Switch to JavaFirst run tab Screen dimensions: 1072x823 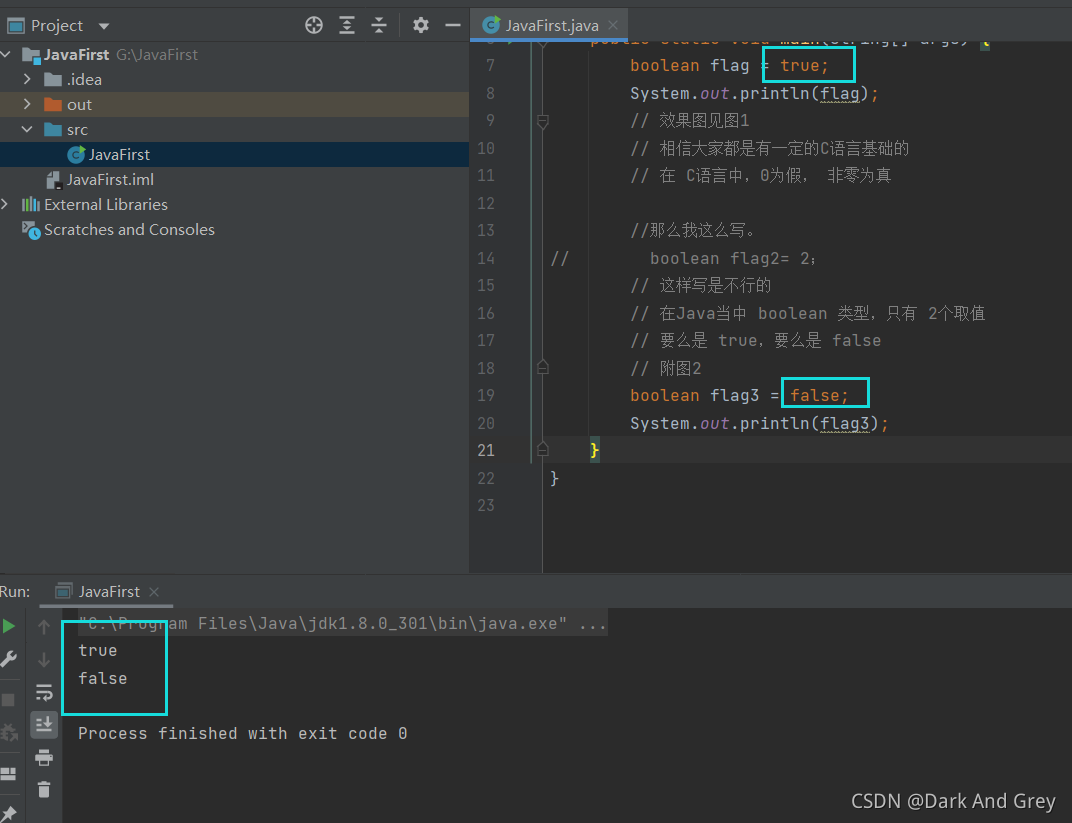(x=108, y=591)
